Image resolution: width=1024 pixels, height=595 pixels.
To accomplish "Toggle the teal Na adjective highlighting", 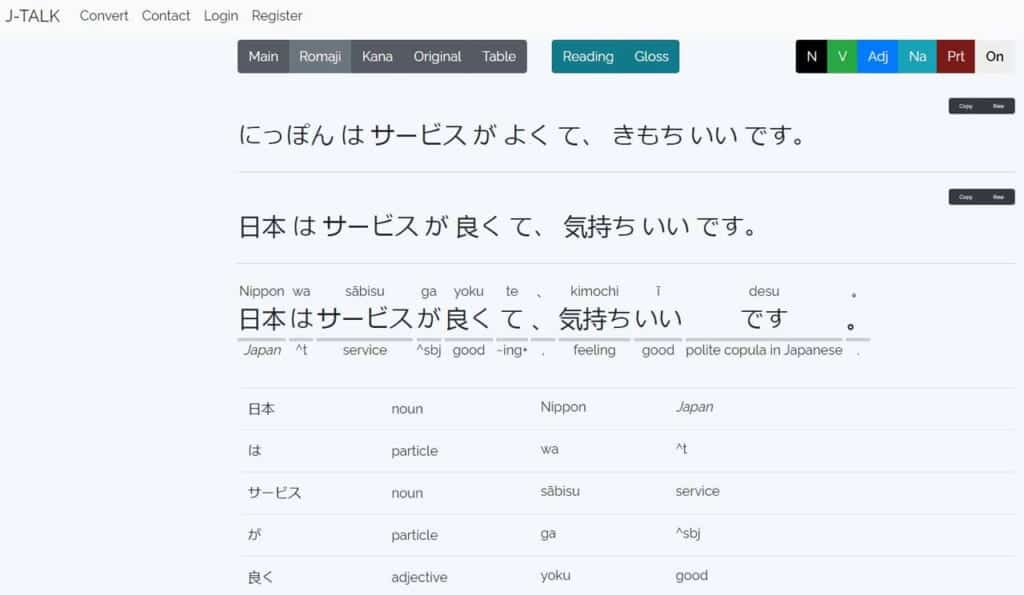I will (x=917, y=57).
